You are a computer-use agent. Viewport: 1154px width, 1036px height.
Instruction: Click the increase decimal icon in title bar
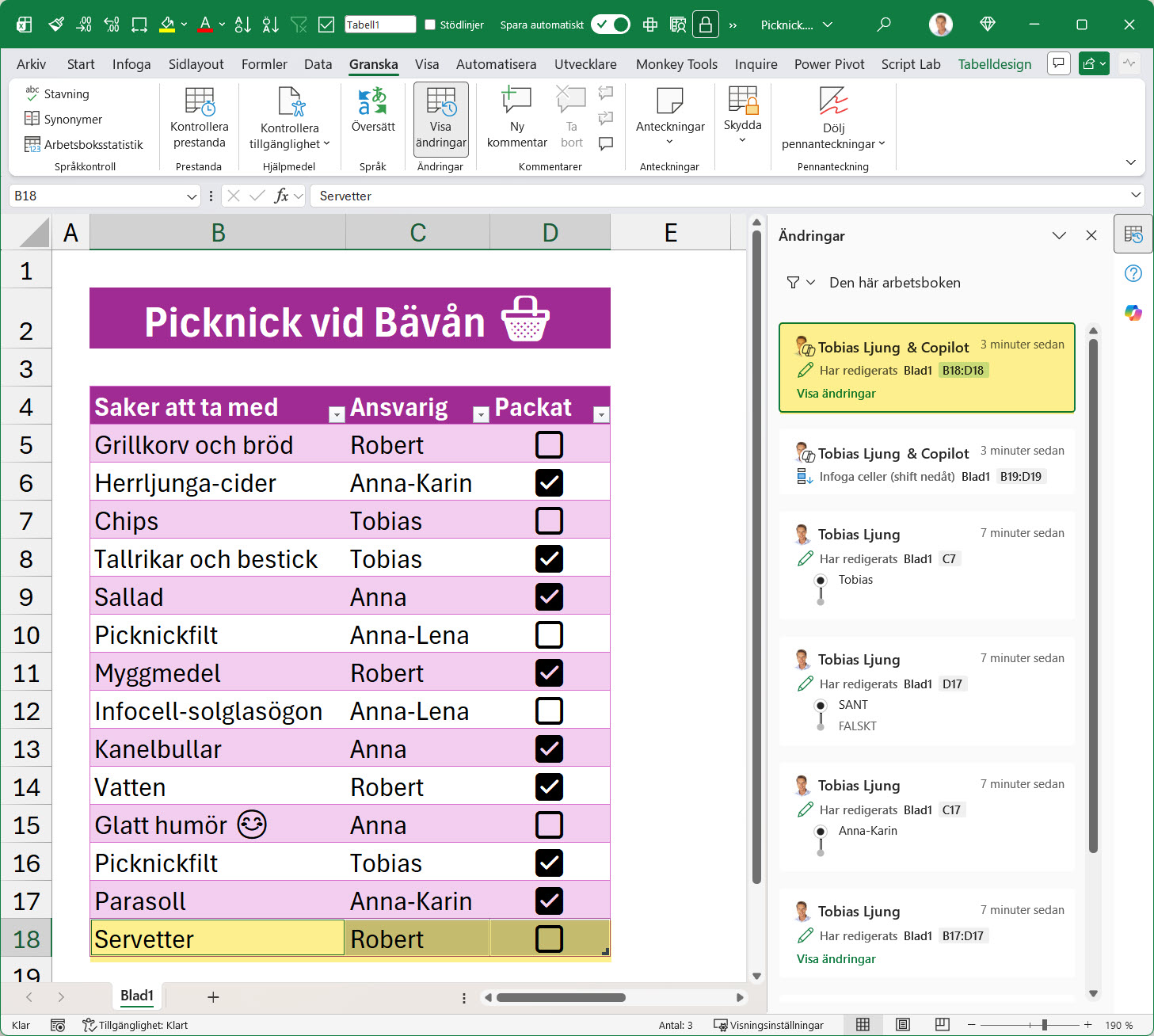112,25
